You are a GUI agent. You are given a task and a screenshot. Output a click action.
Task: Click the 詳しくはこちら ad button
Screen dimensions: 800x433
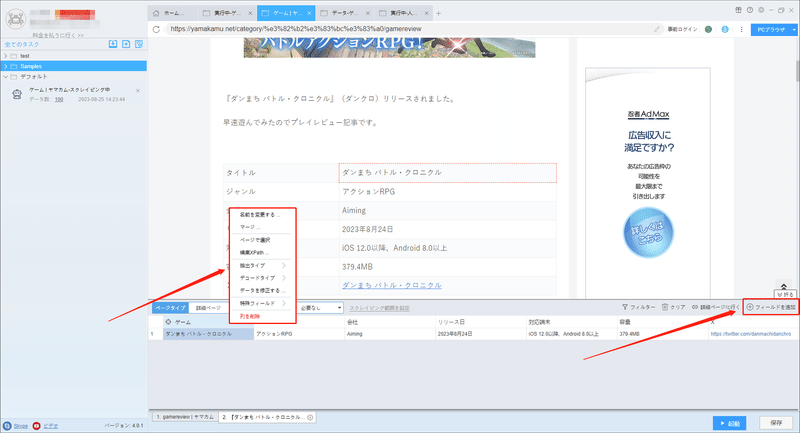(x=648, y=233)
